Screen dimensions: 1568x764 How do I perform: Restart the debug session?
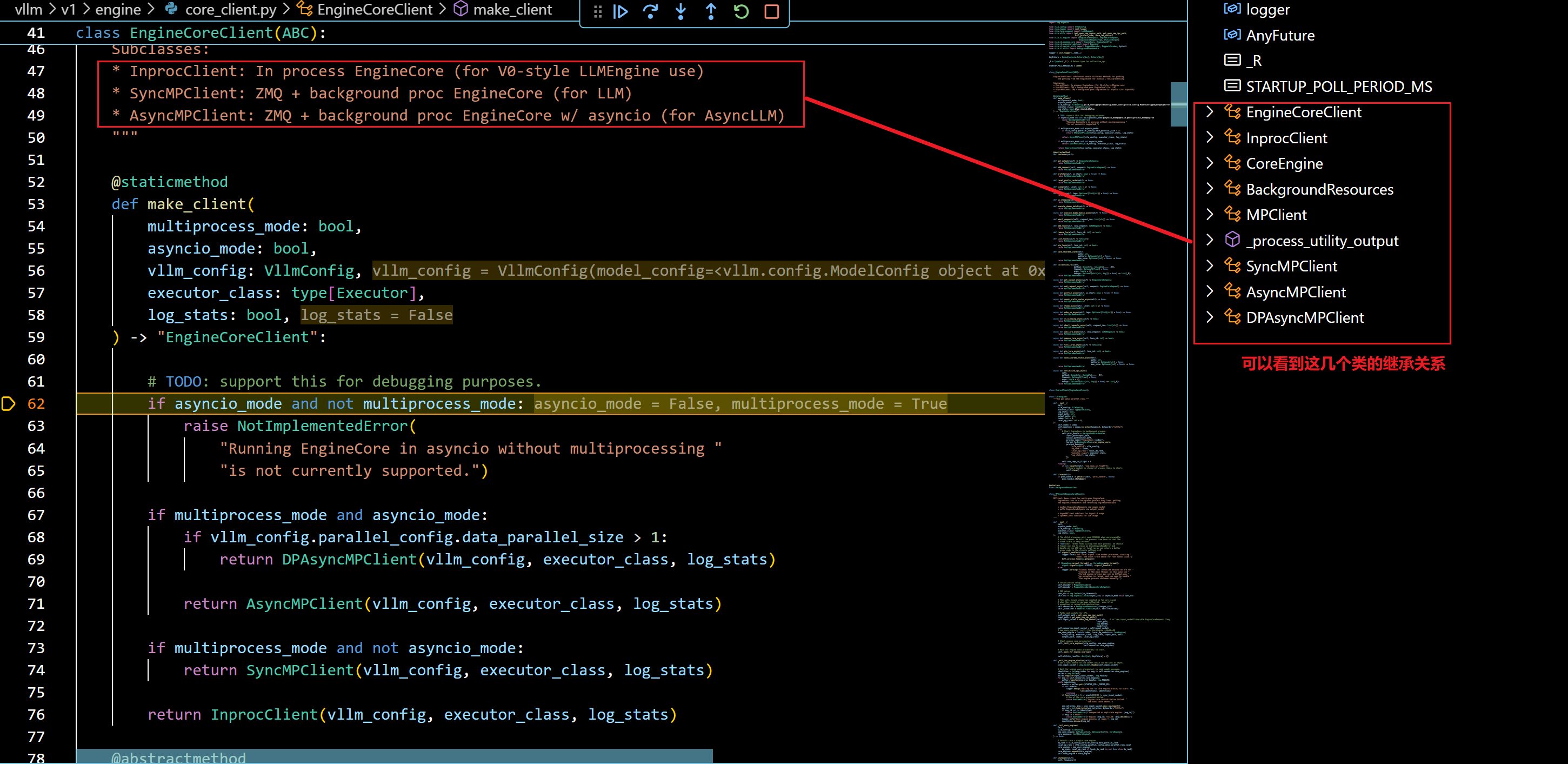[741, 11]
